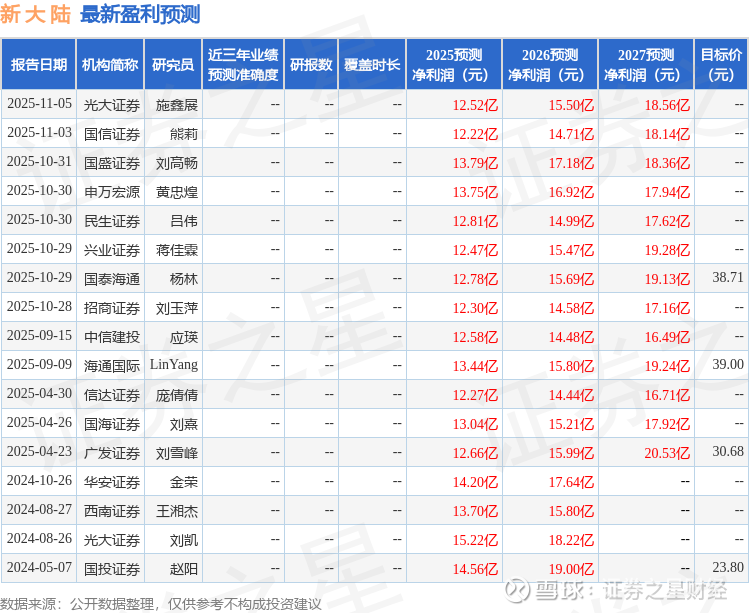This screenshot has width=749, height=613.
Task: Click the 目标价 column header
Action: coord(721,65)
